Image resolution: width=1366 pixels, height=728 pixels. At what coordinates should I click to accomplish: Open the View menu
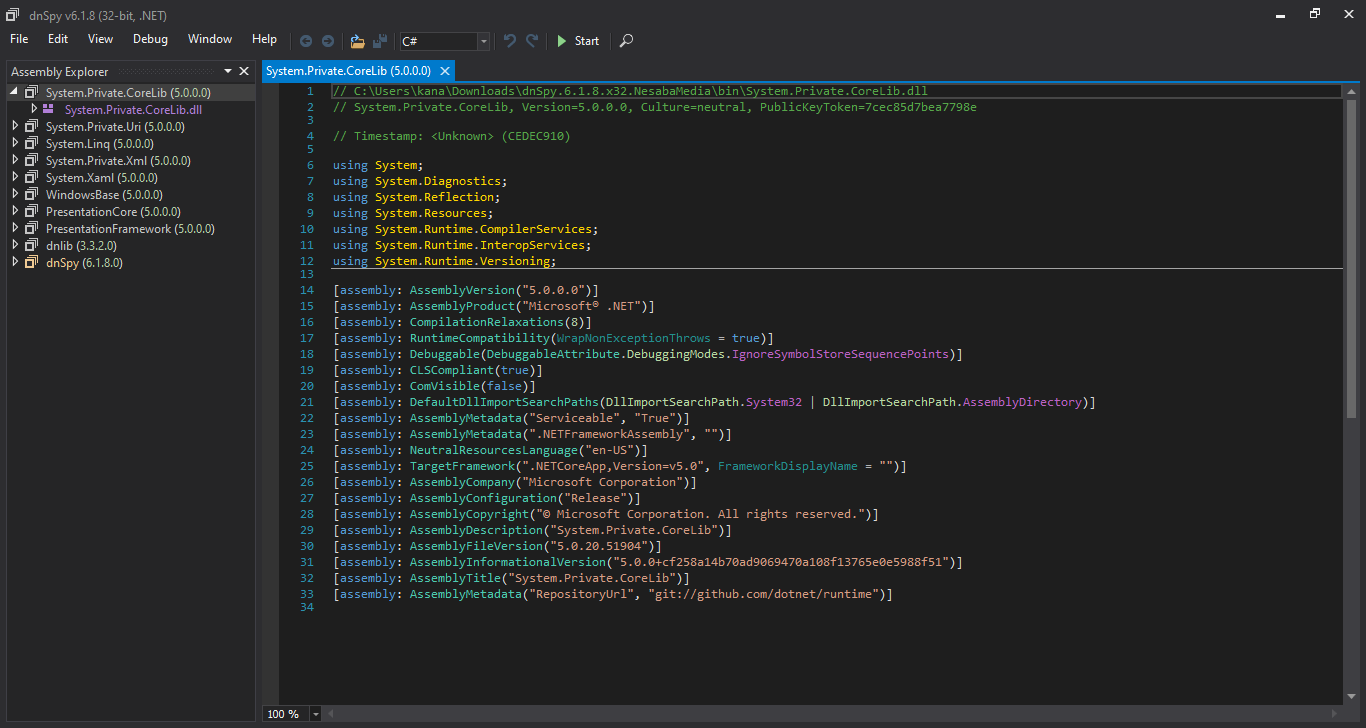point(100,39)
